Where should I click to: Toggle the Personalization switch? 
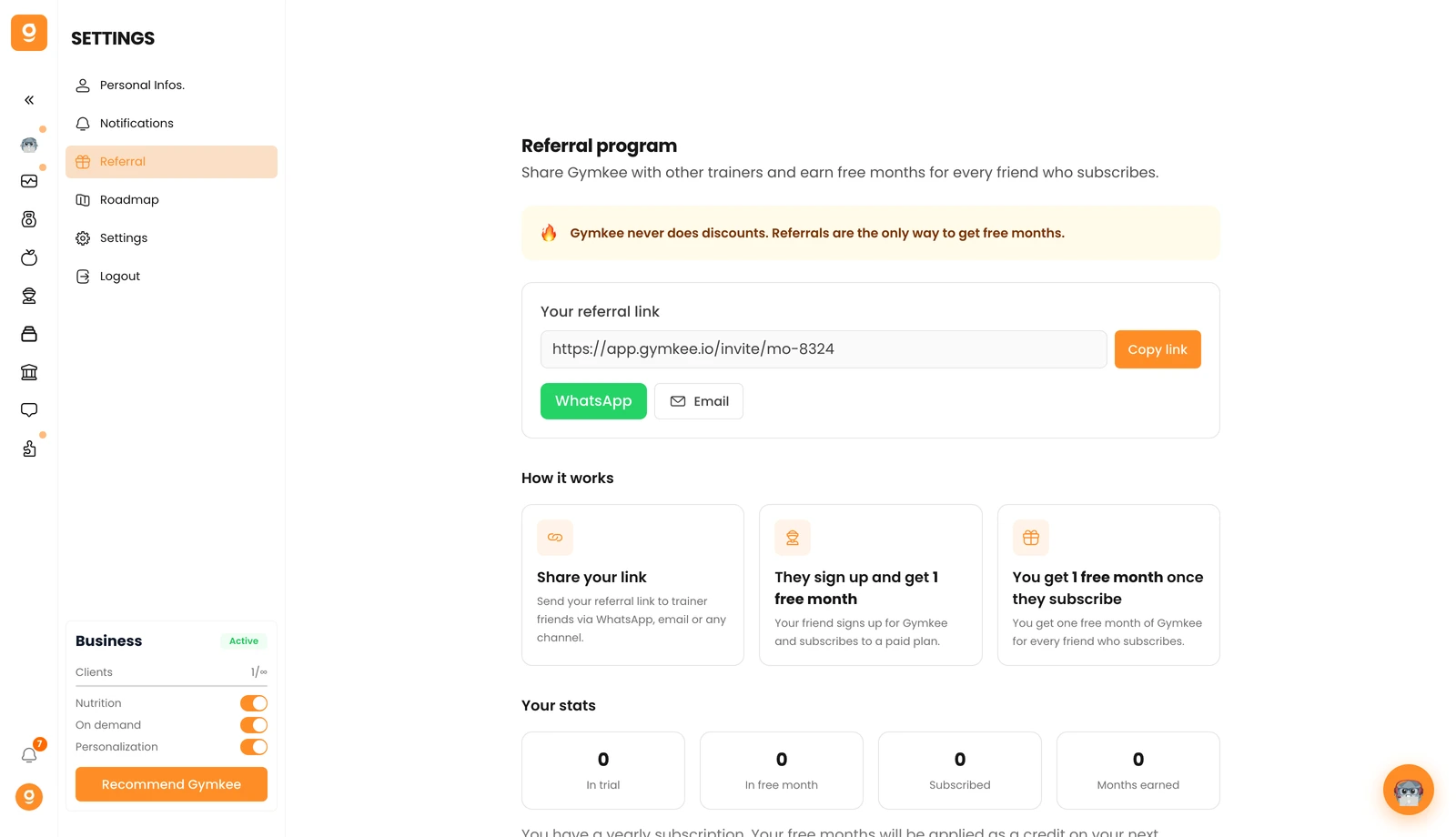coord(254,747)
